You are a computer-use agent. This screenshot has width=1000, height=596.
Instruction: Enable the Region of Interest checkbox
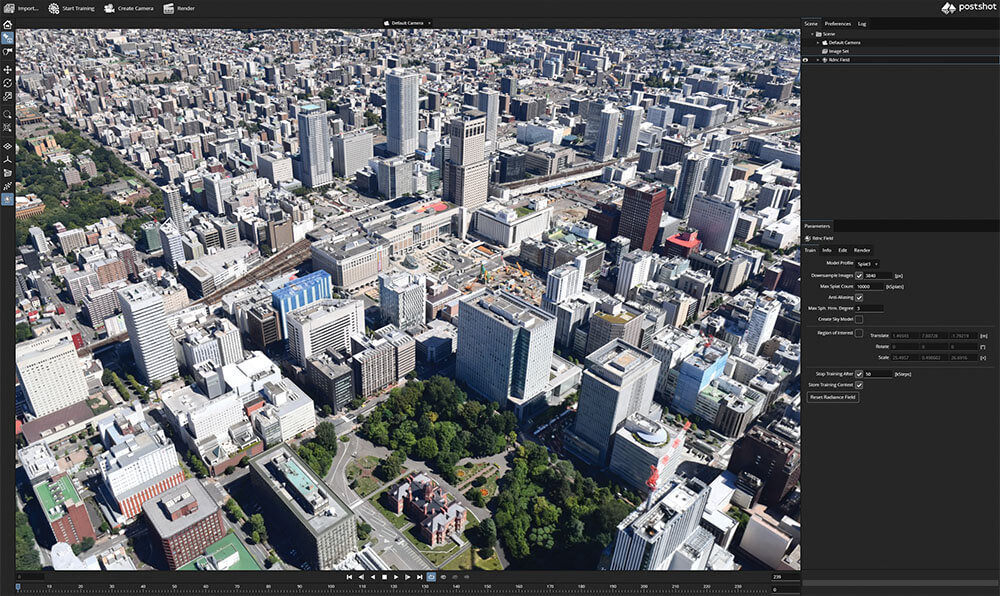tap(859, 333)
